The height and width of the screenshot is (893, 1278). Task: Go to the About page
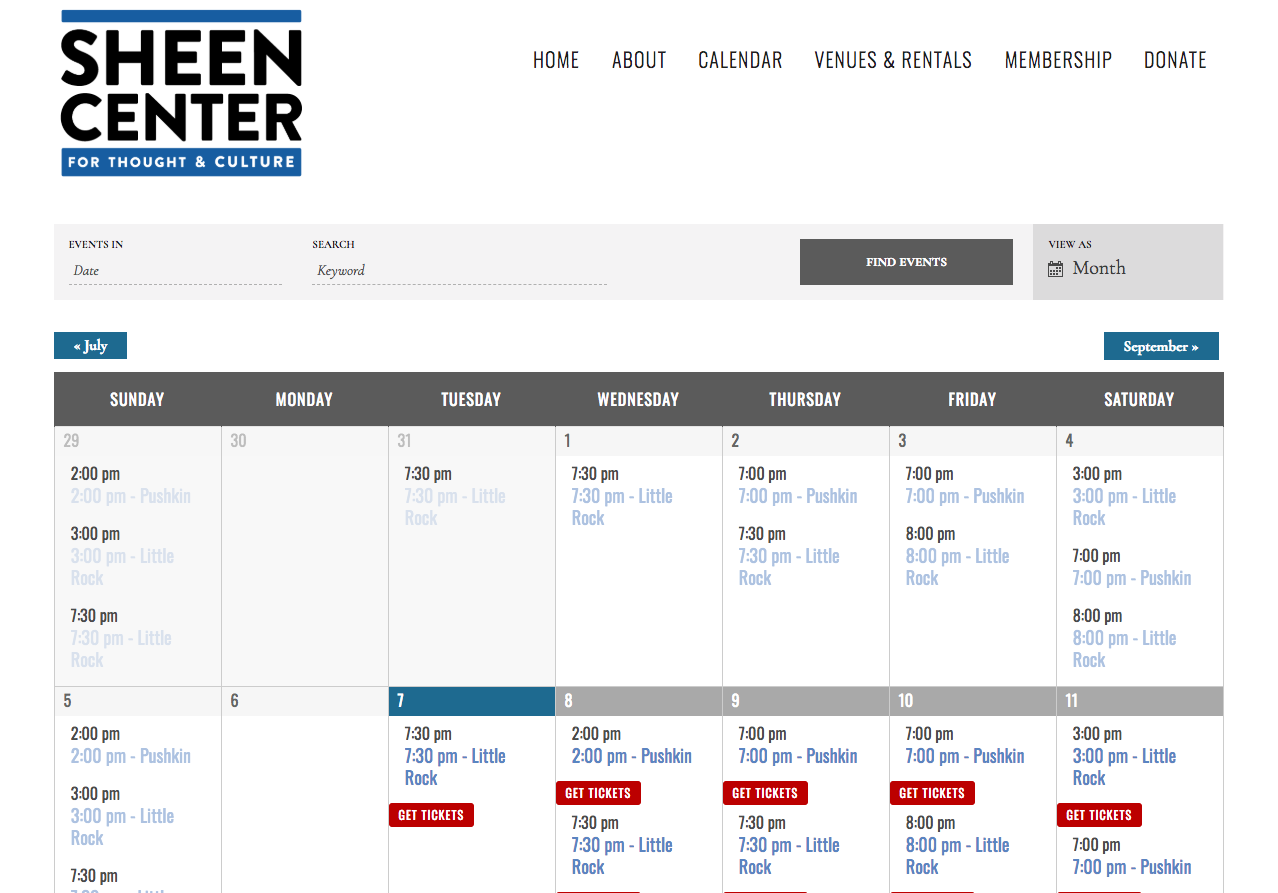tap(638, 60)
